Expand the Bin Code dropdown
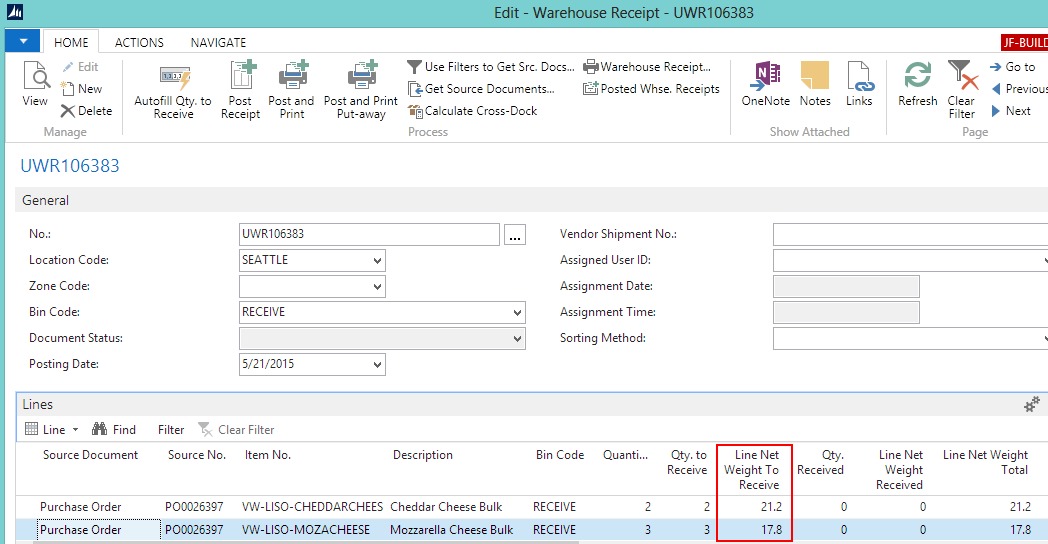This screenshot has height=544, width=1048. point(517,313)
